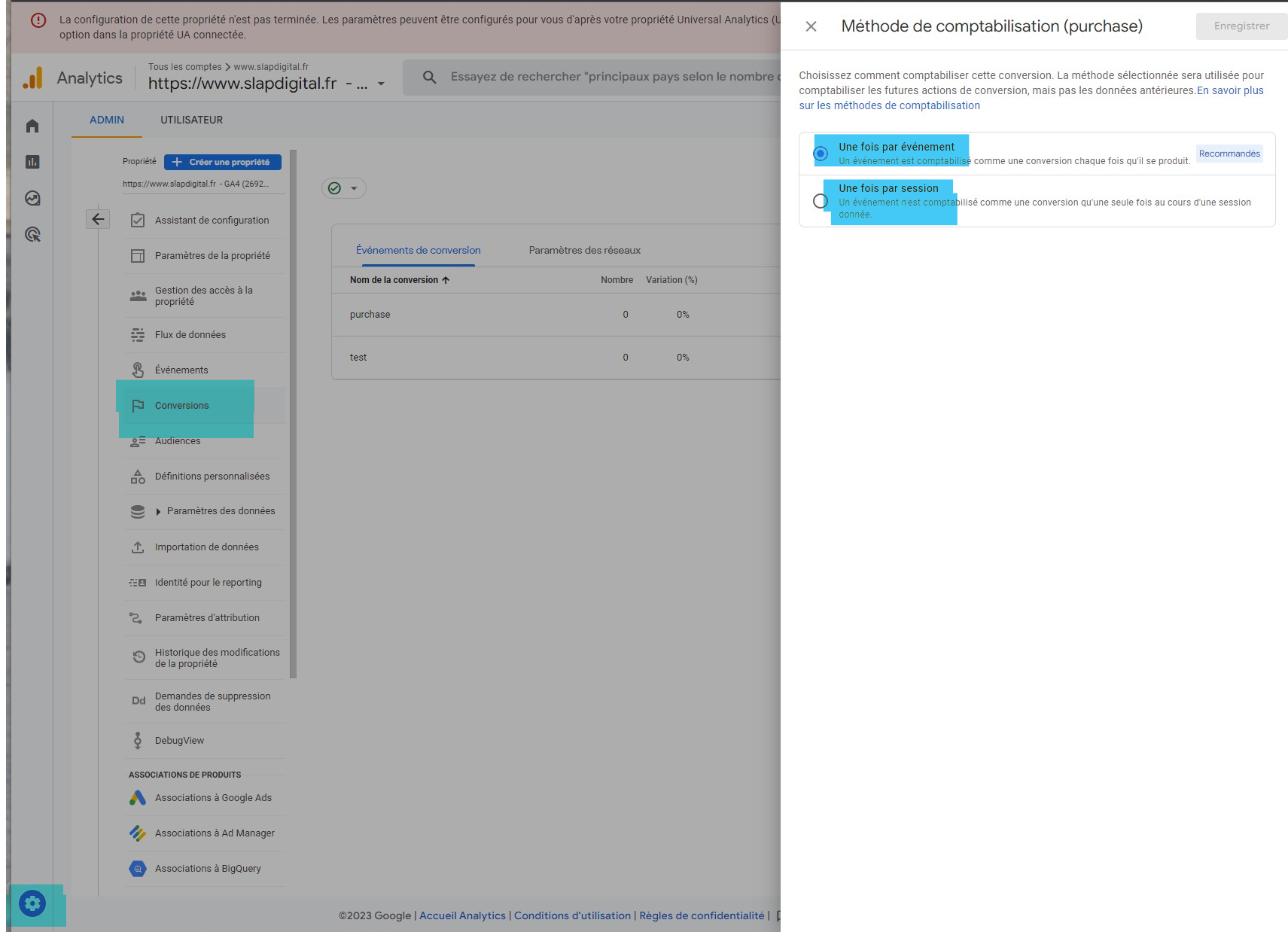
Task: Select the Explorer compass icon
Action: [x=32, y=198]
